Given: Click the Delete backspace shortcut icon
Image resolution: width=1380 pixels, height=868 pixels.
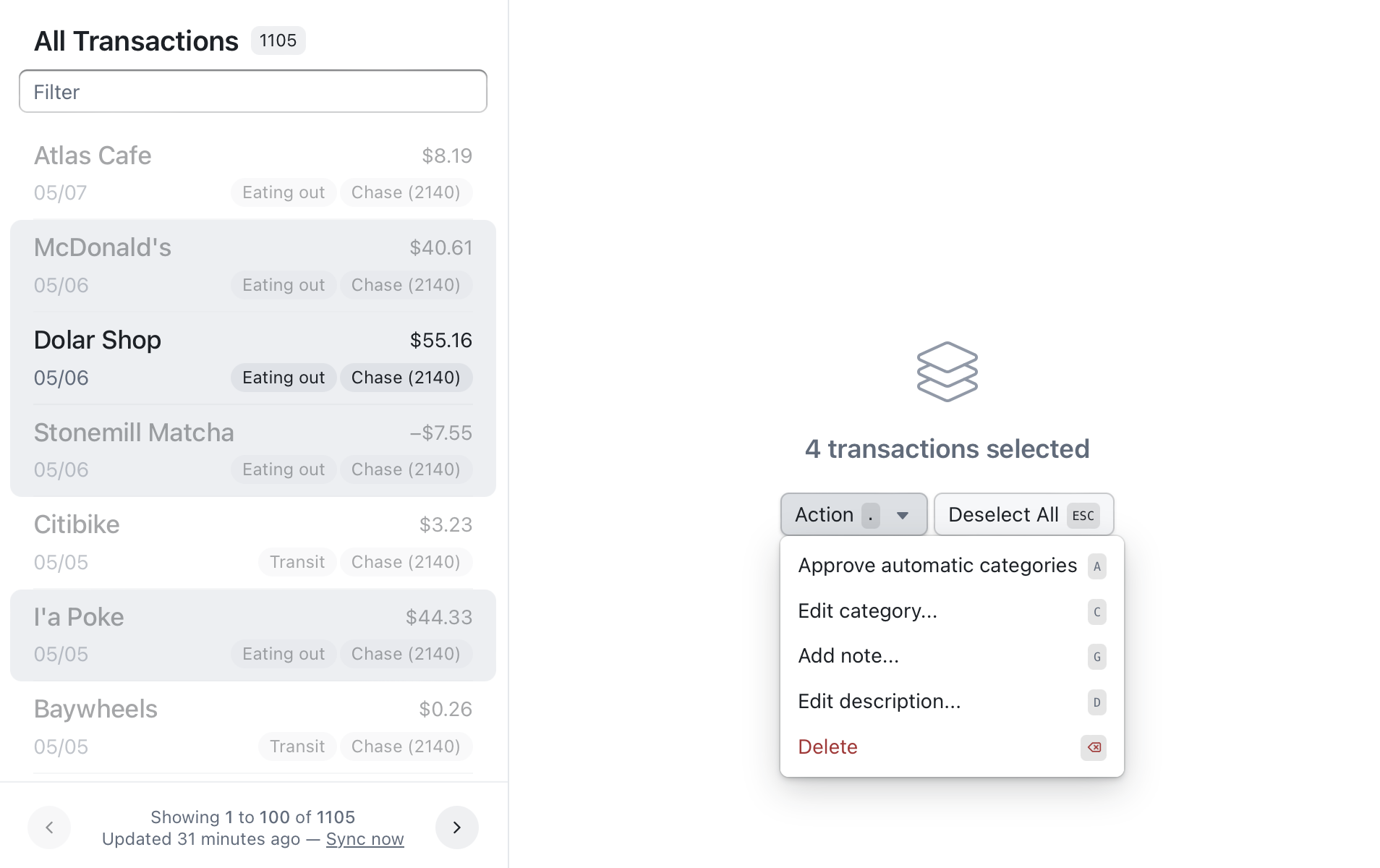Looking at the screenshot, I should pyautogui.click(x=1093, y=748).
